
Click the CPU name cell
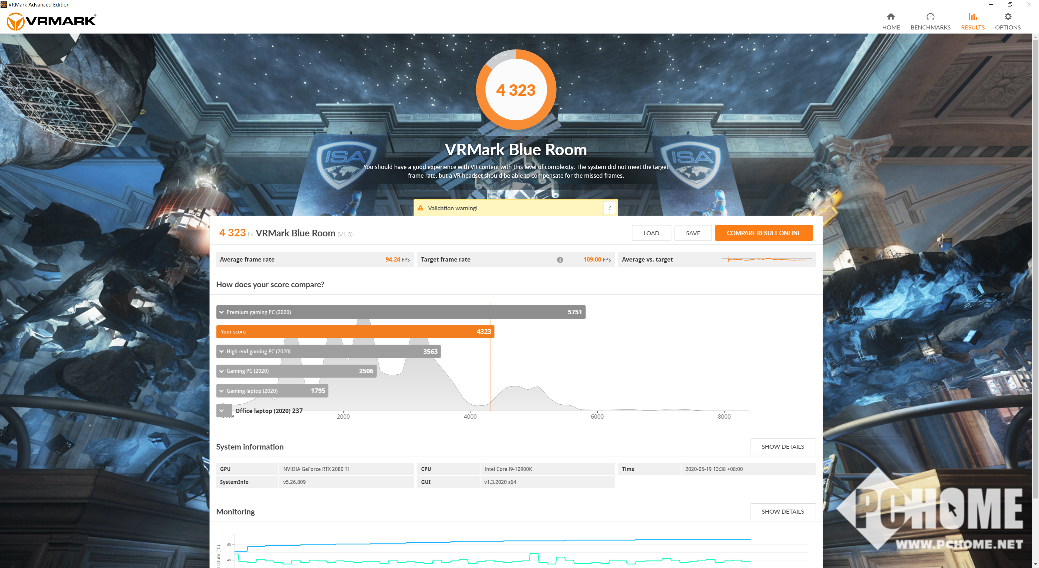[x=547, y=469]
